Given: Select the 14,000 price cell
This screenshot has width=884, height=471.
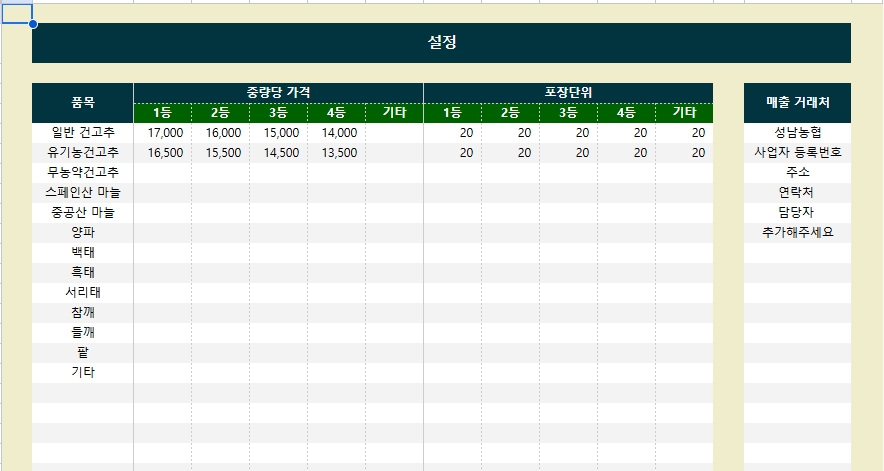Looking at the screenshot, I should pos(337,133).
